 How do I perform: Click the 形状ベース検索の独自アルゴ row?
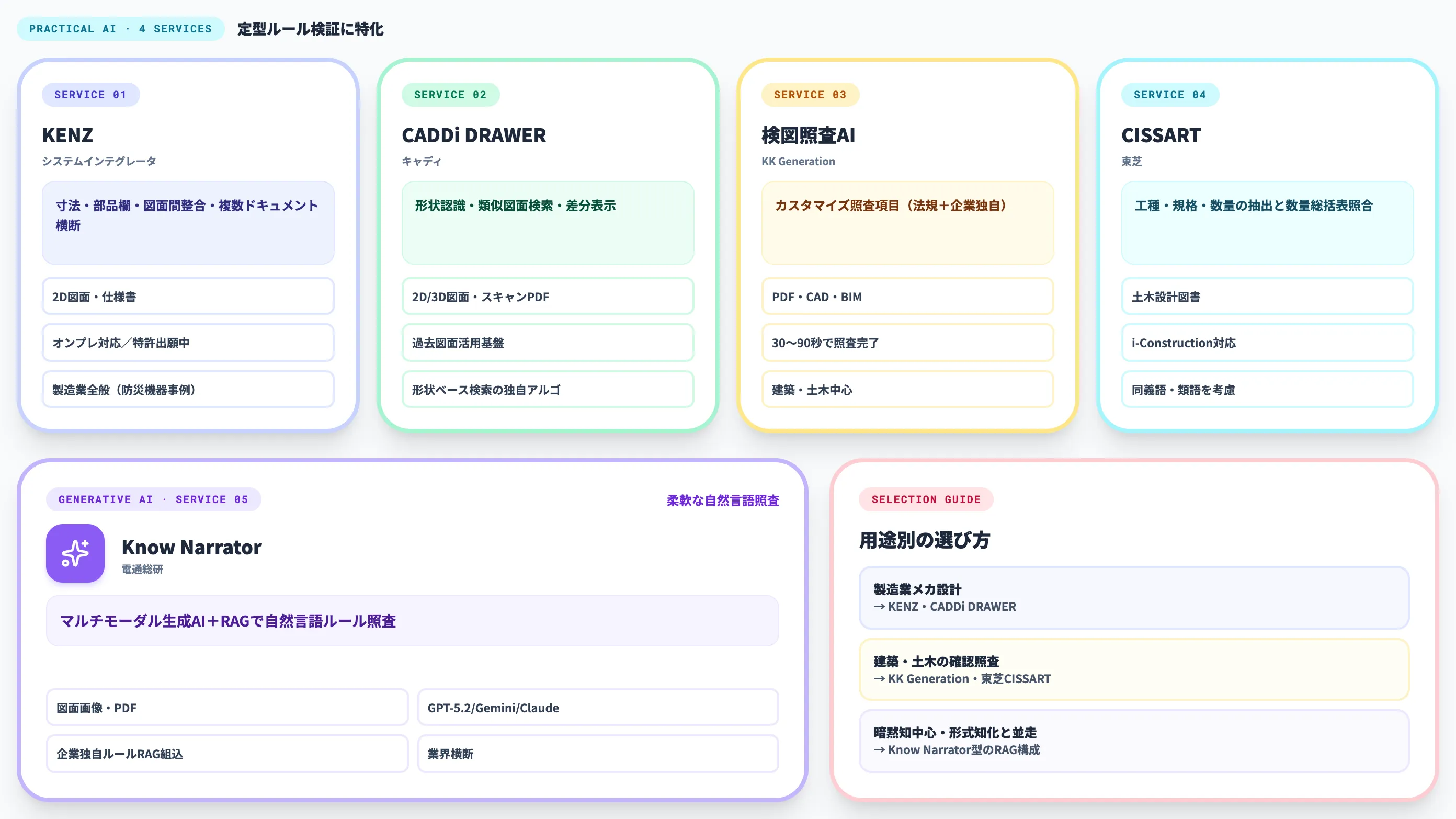(548, 390)
